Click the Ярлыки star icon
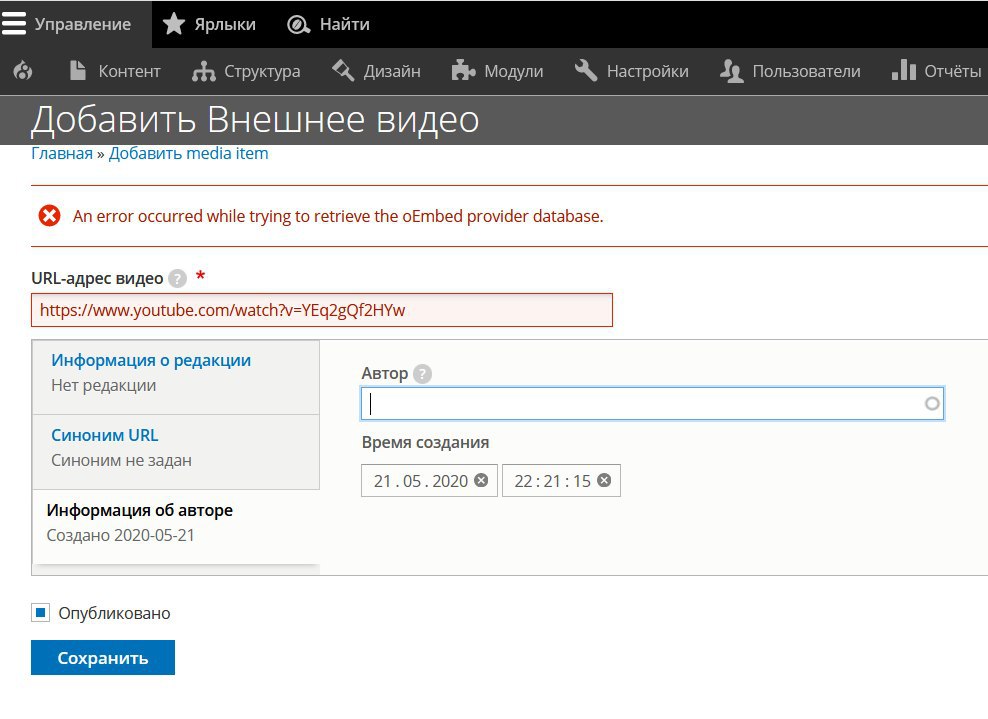 tap(174, 24)
